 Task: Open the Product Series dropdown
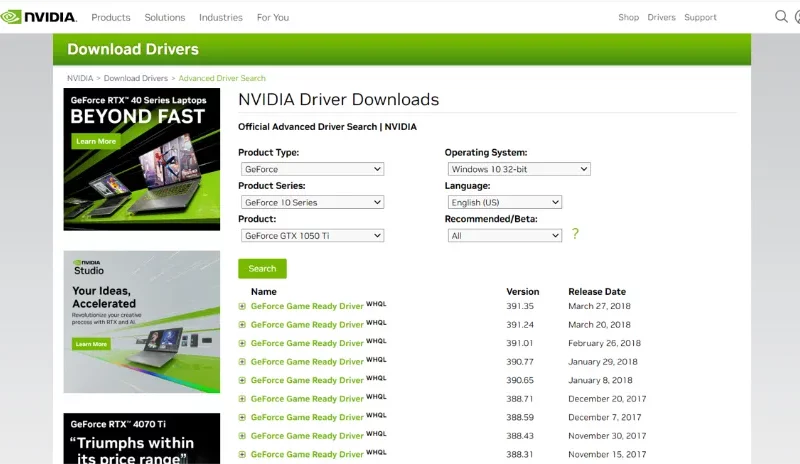tap(312, 202)
